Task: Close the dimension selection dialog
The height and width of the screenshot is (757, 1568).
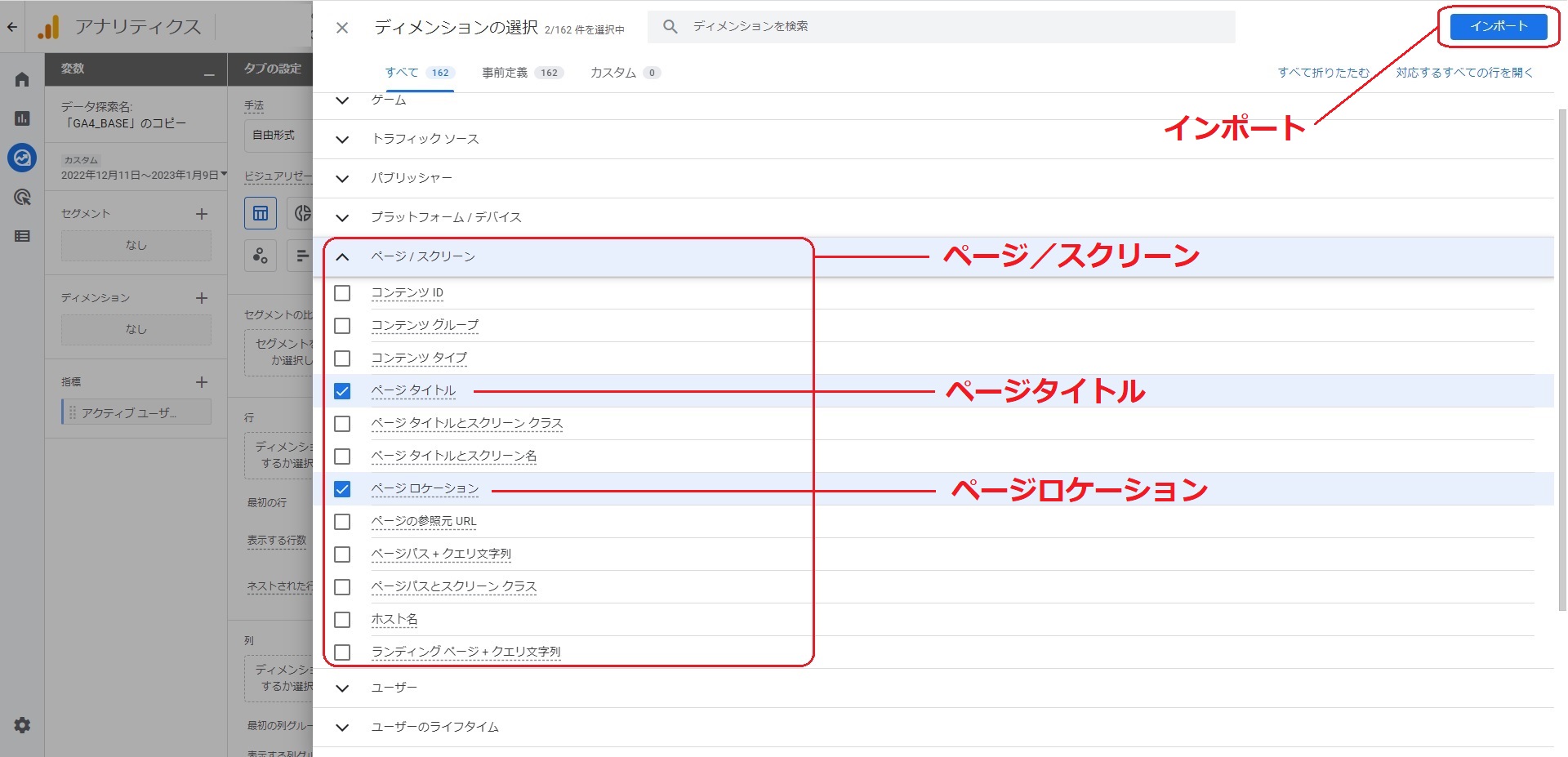Action: 342,28
